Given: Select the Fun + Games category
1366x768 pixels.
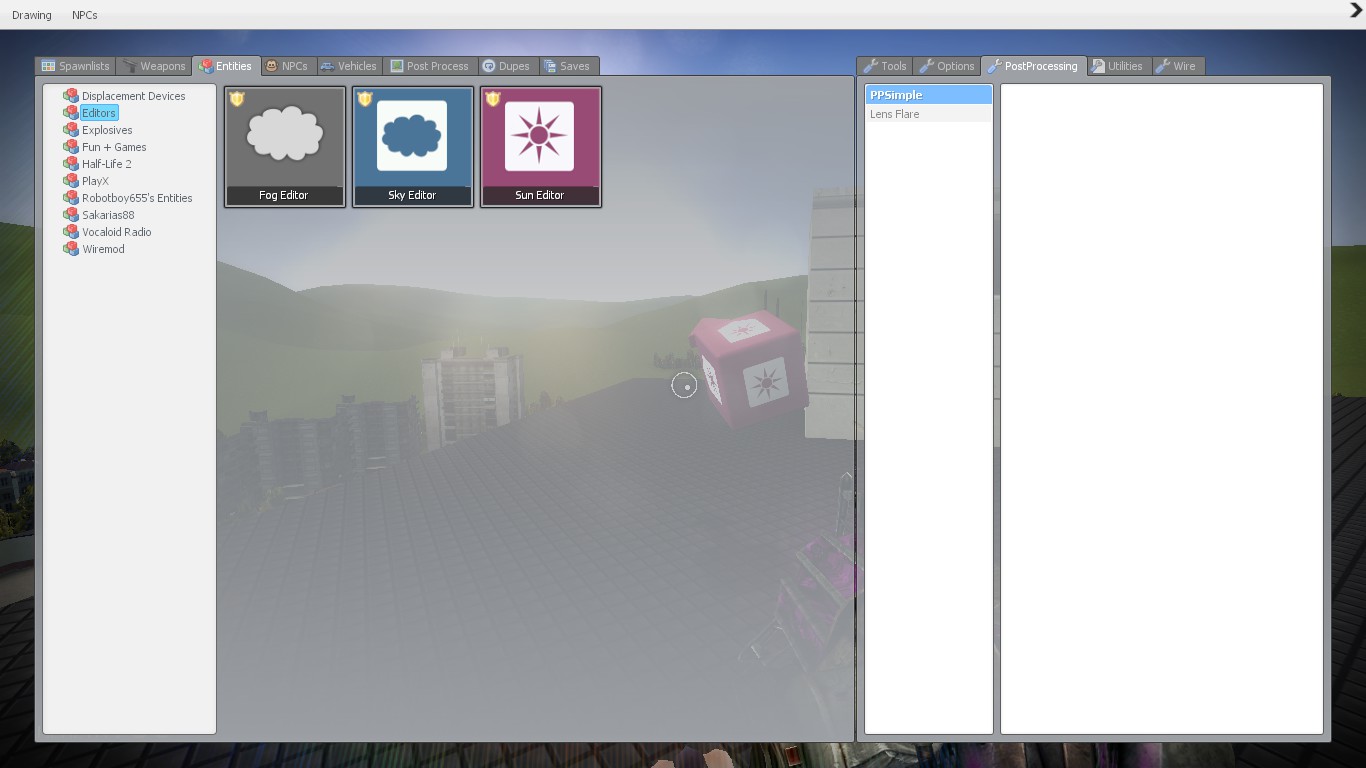Looking at the screenshot, I should point(114,147).
